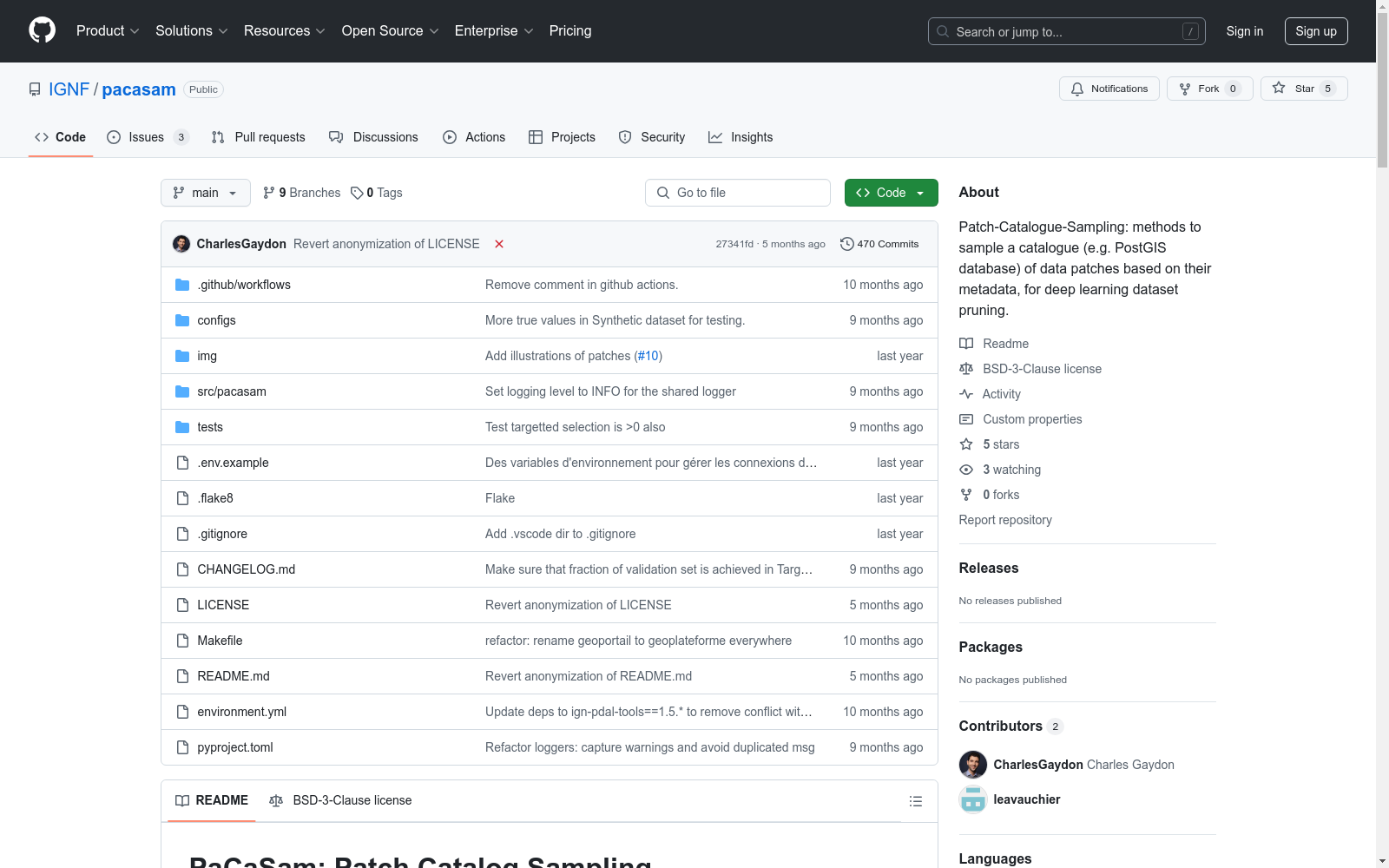This screenshot has width=1389, height=868.
Task: Expand the Resources menu
Action: (285, 31)
